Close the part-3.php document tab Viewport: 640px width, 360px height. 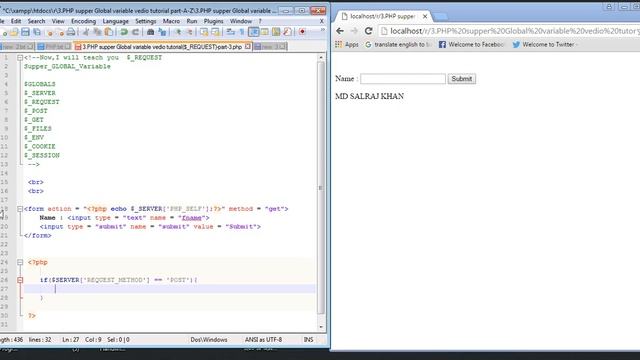248,47
